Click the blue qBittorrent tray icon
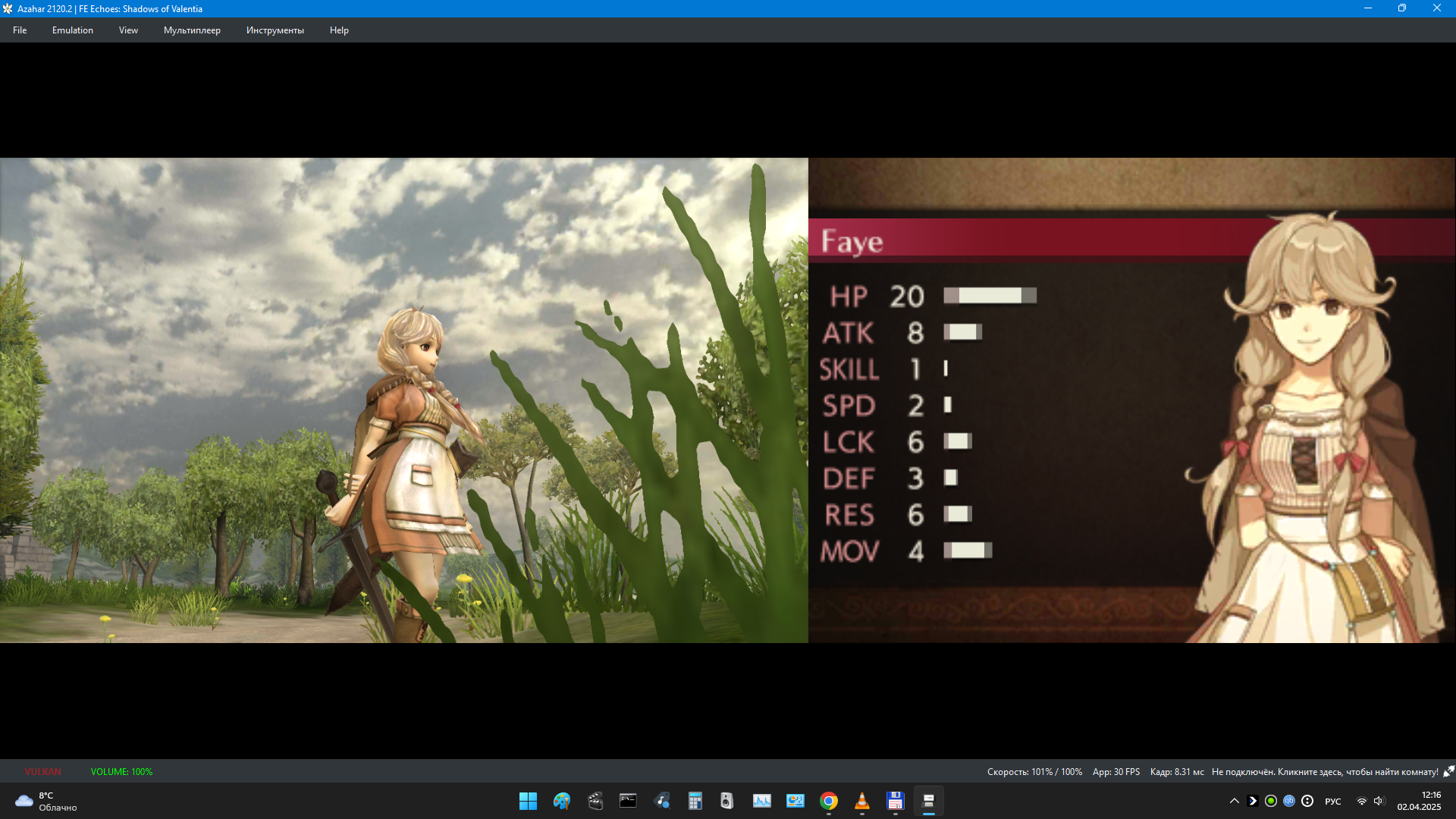 [x=1289, y=801]
